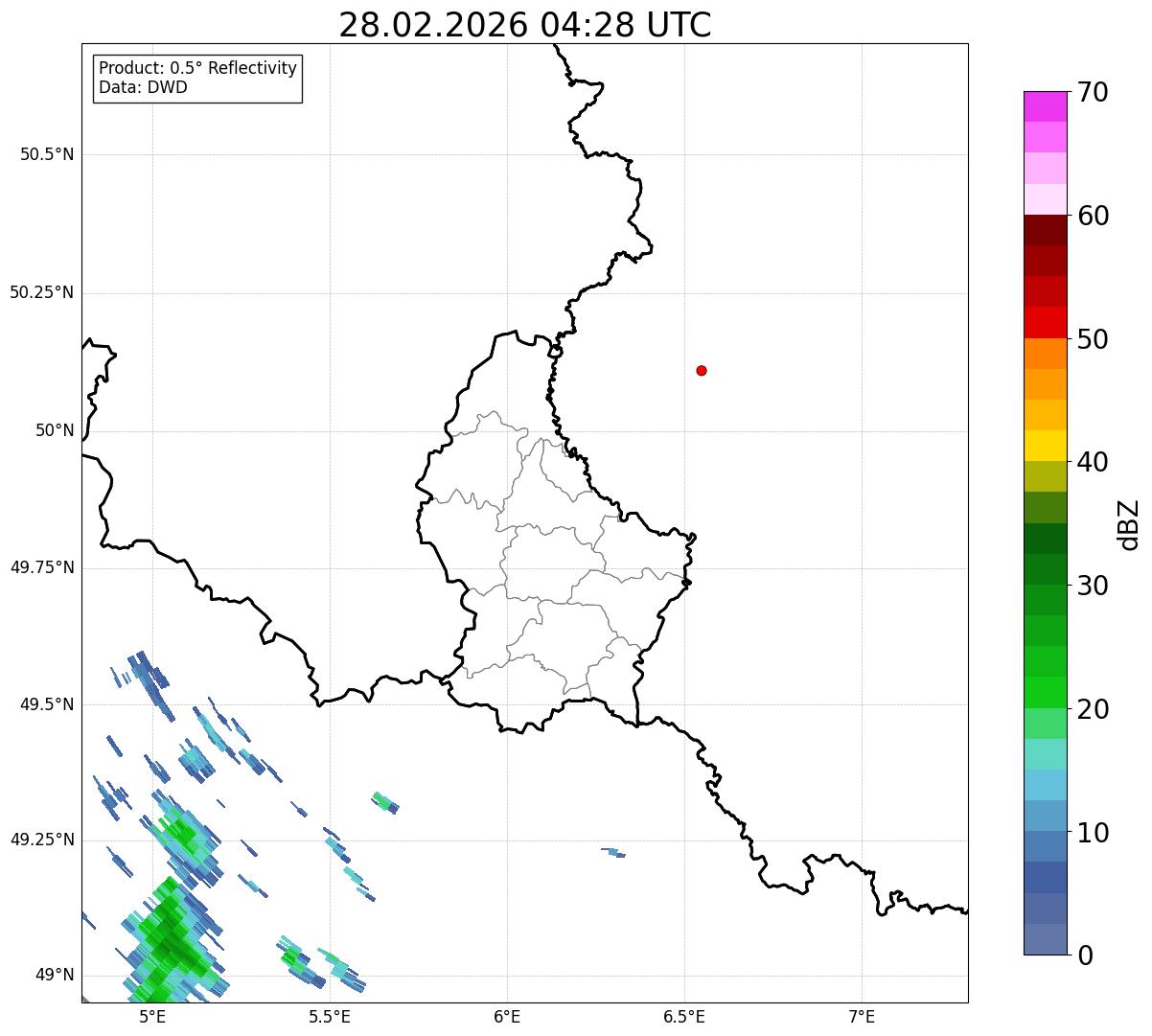The image size is (1152, 1036).
Task: Select the 49.5°N latitude label
Action: (47, 704)
